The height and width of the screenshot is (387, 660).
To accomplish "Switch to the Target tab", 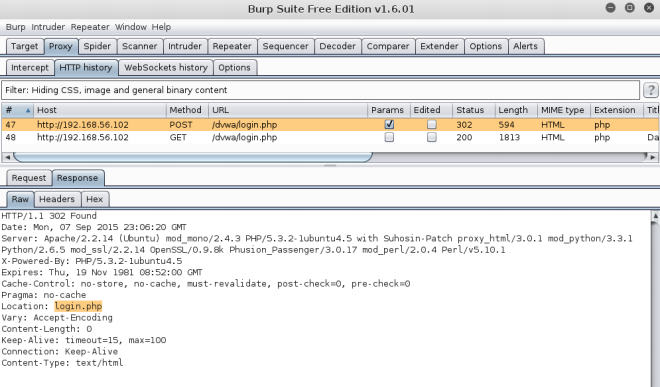I will click(24, 46).
